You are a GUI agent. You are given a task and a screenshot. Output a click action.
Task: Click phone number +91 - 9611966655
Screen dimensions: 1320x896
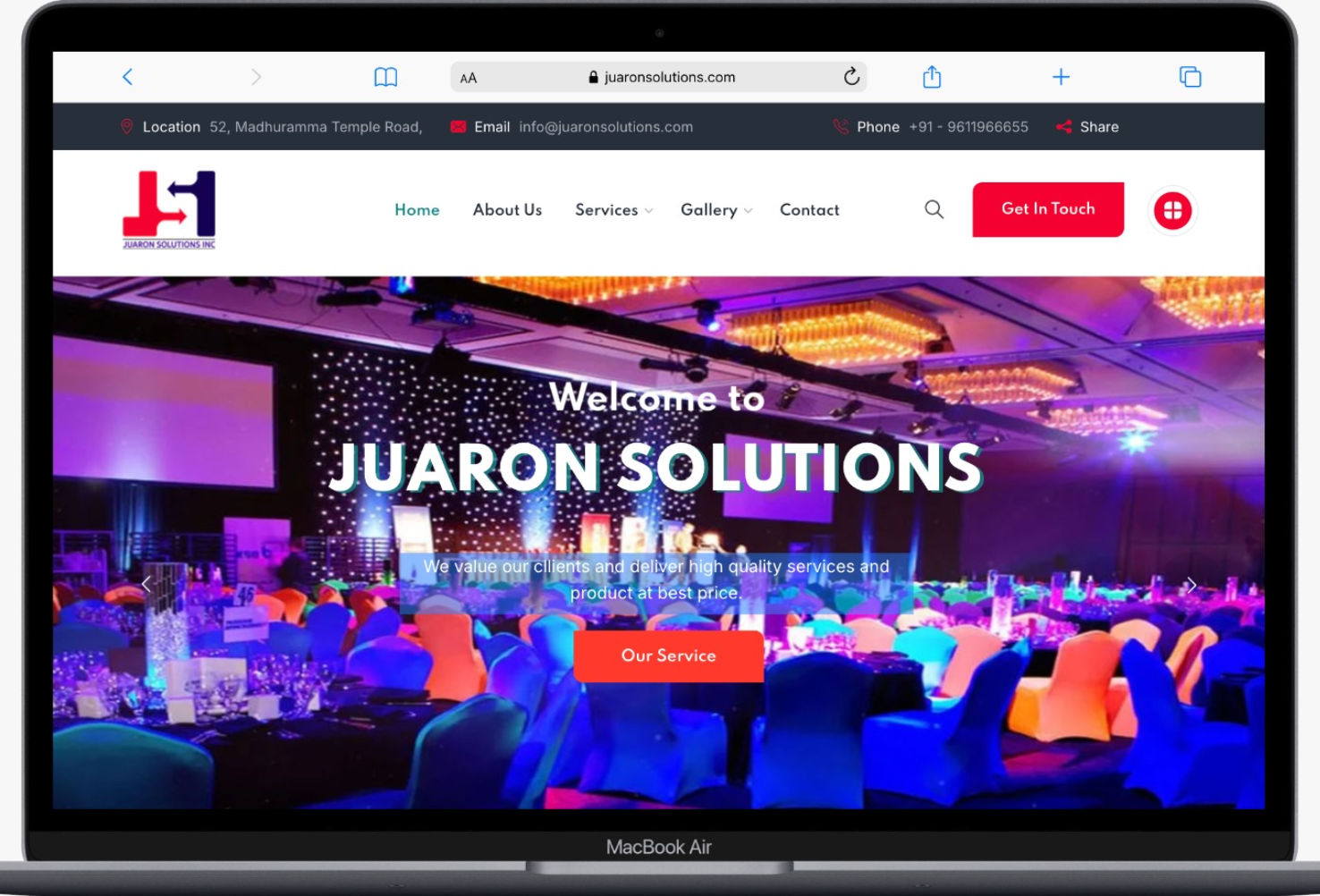[x=969, y=127]
